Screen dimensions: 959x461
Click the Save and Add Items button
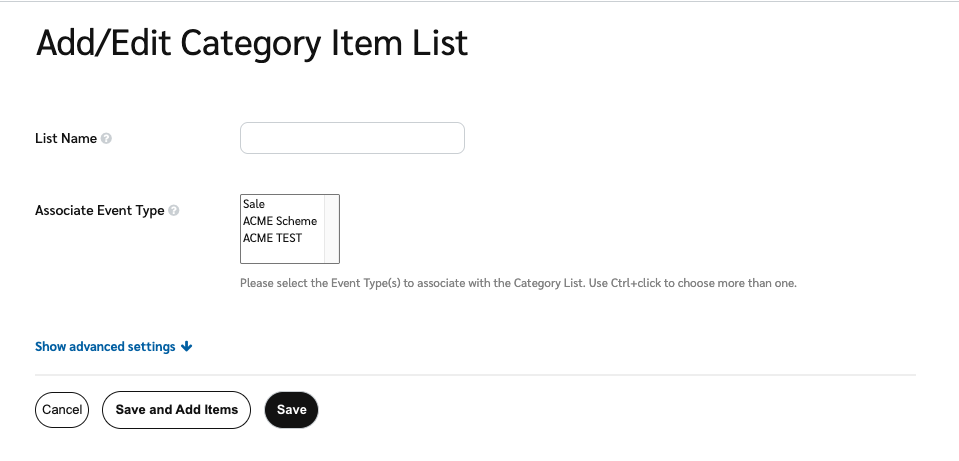click(x=176, y=409)
